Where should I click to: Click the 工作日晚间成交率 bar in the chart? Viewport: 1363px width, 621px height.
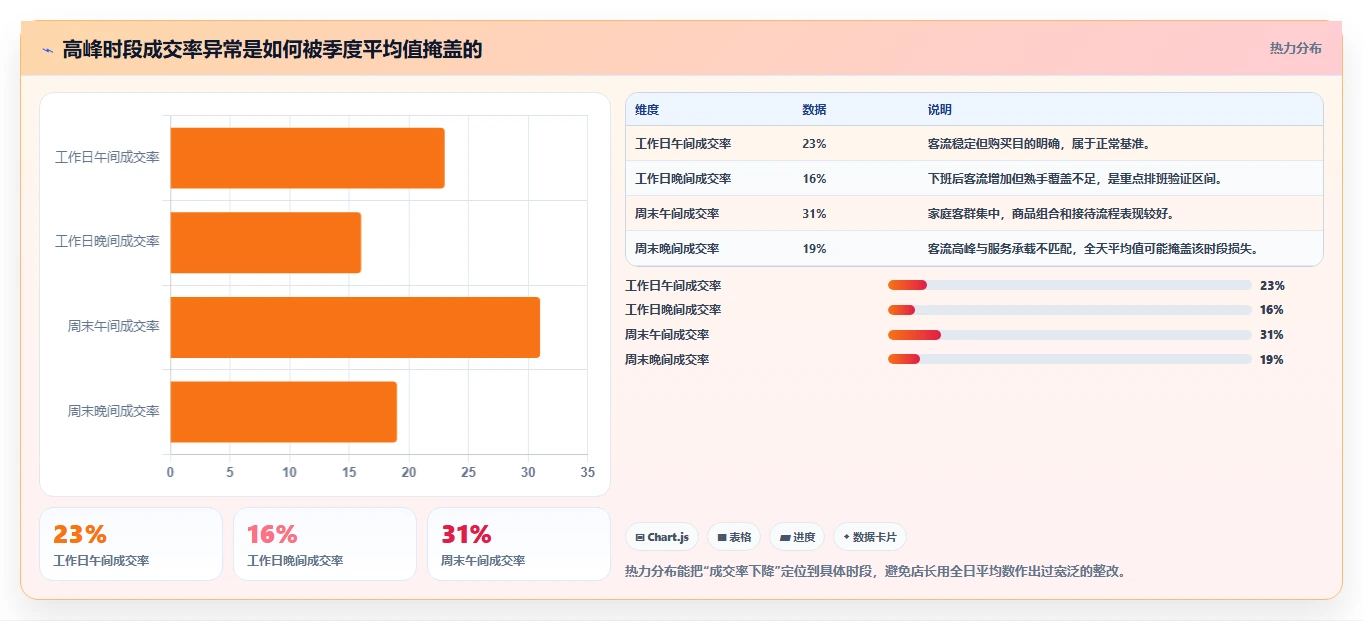tap(265, 242)
